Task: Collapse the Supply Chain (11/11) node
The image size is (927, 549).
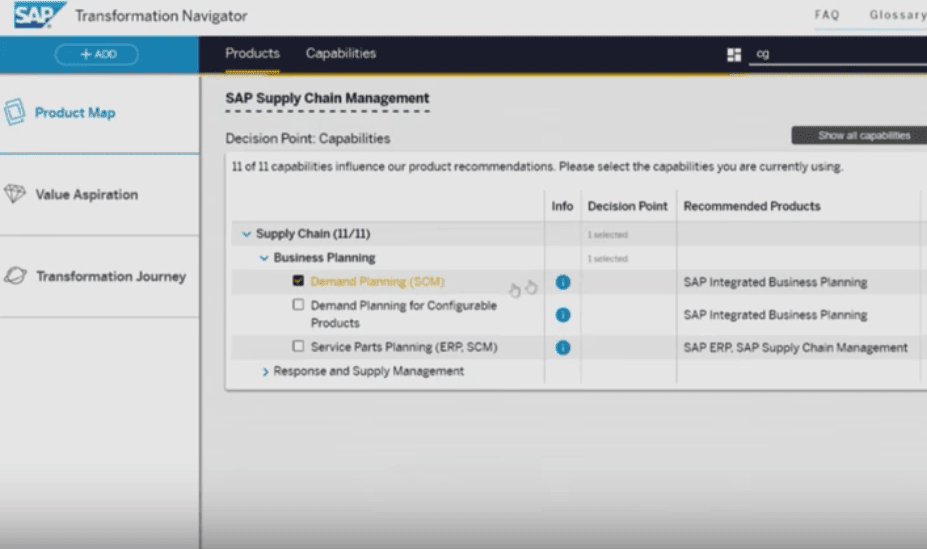Action: 247,234
